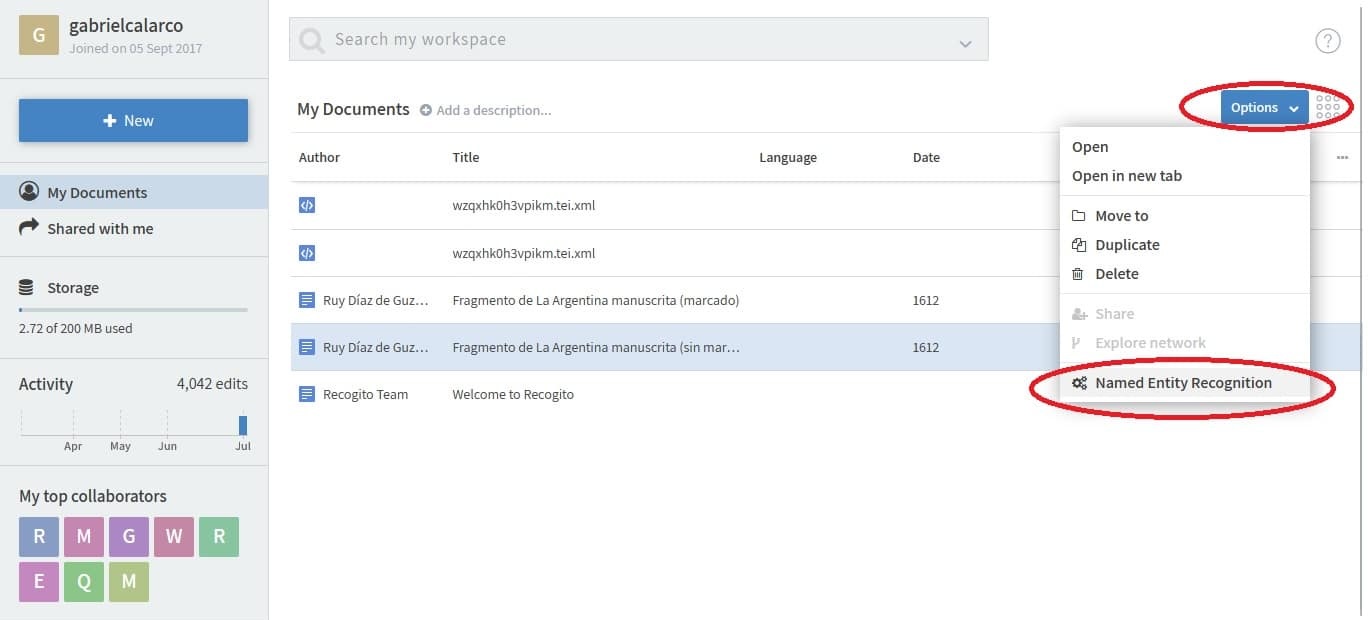The width and height of the screenshot is (1368, 620).
Task: Choose Duplicate from options menu
Action: [x=1126, y=245]
